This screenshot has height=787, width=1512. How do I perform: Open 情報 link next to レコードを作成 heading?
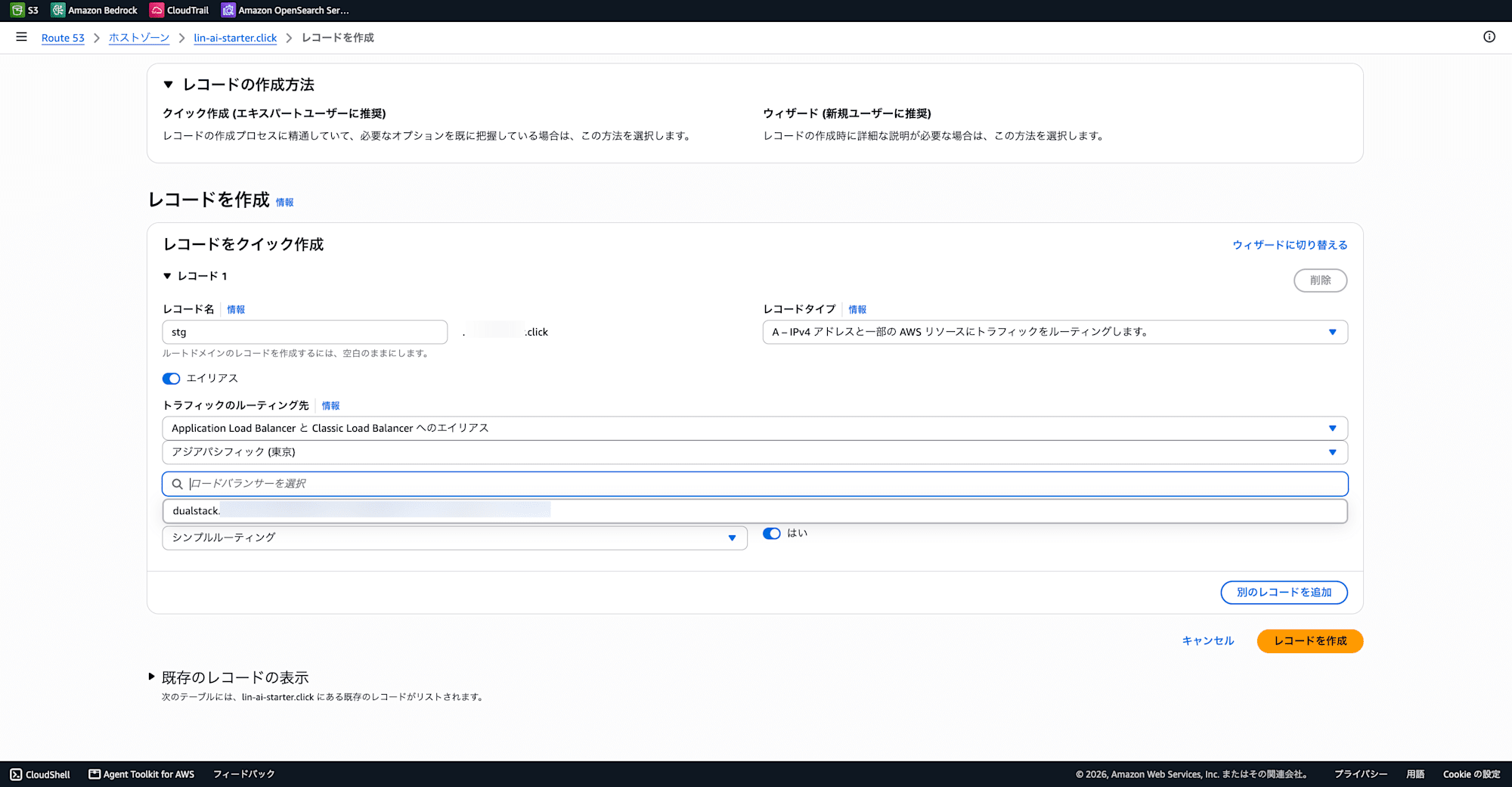point(284,203)
